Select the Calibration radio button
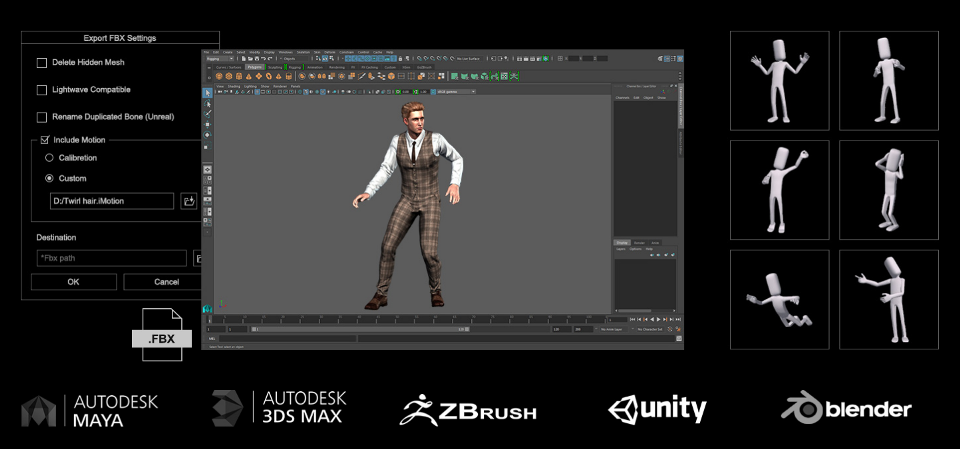The image size is (960, 449). click(50, 158)
